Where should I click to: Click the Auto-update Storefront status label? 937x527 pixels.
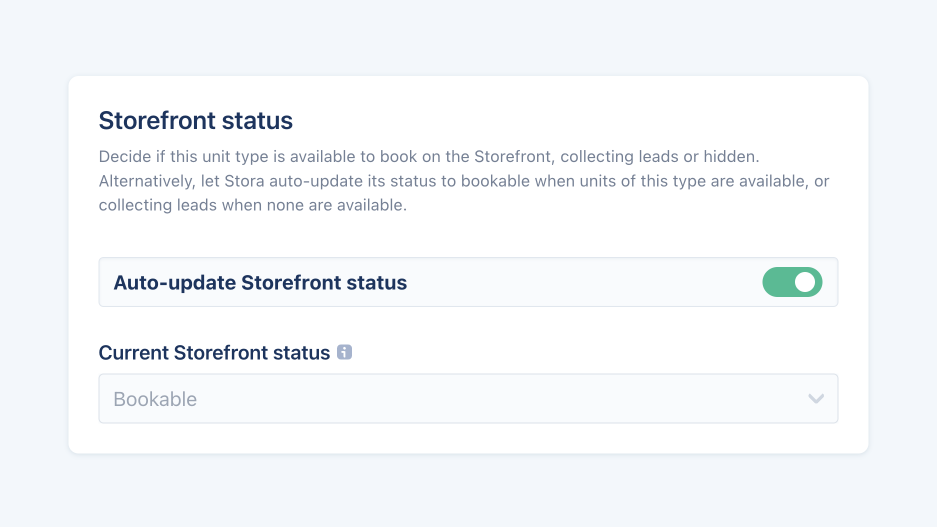260,282
